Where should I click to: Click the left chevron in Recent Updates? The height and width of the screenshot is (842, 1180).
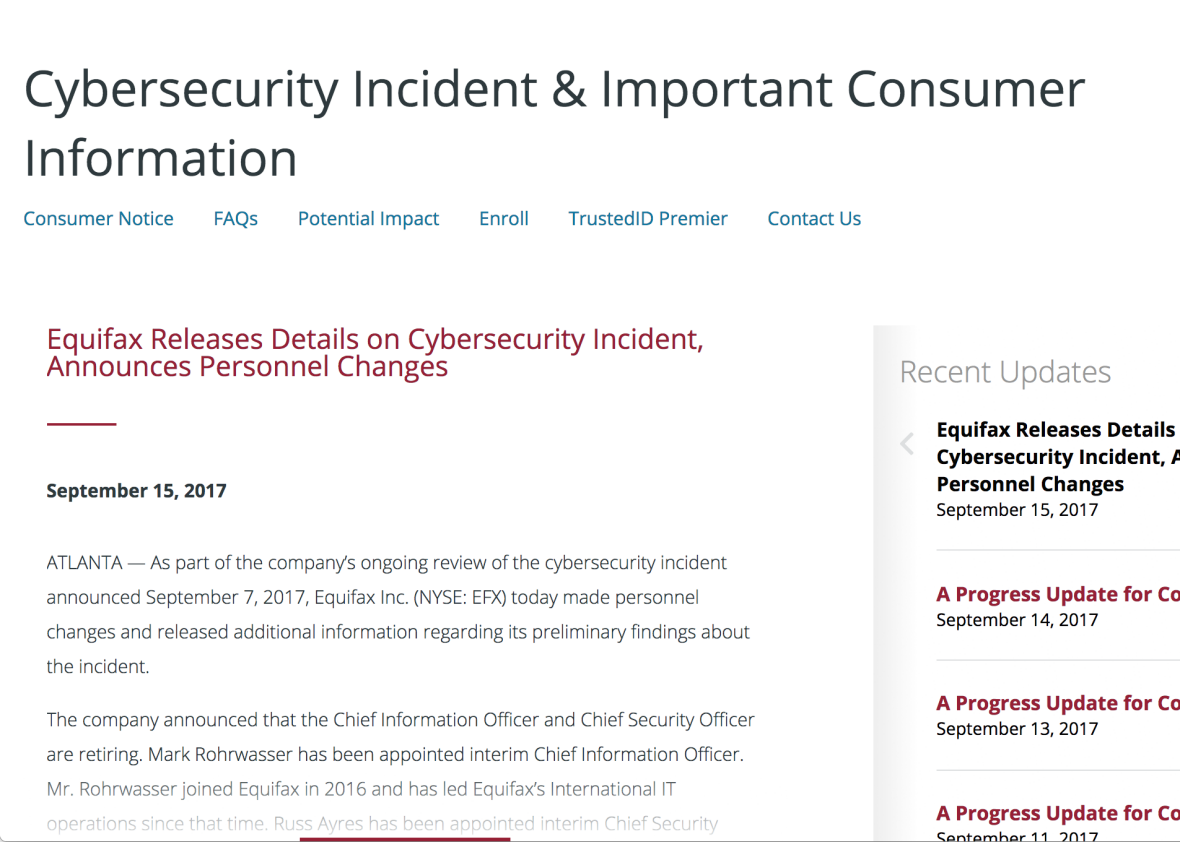click(x=907, y=444)
